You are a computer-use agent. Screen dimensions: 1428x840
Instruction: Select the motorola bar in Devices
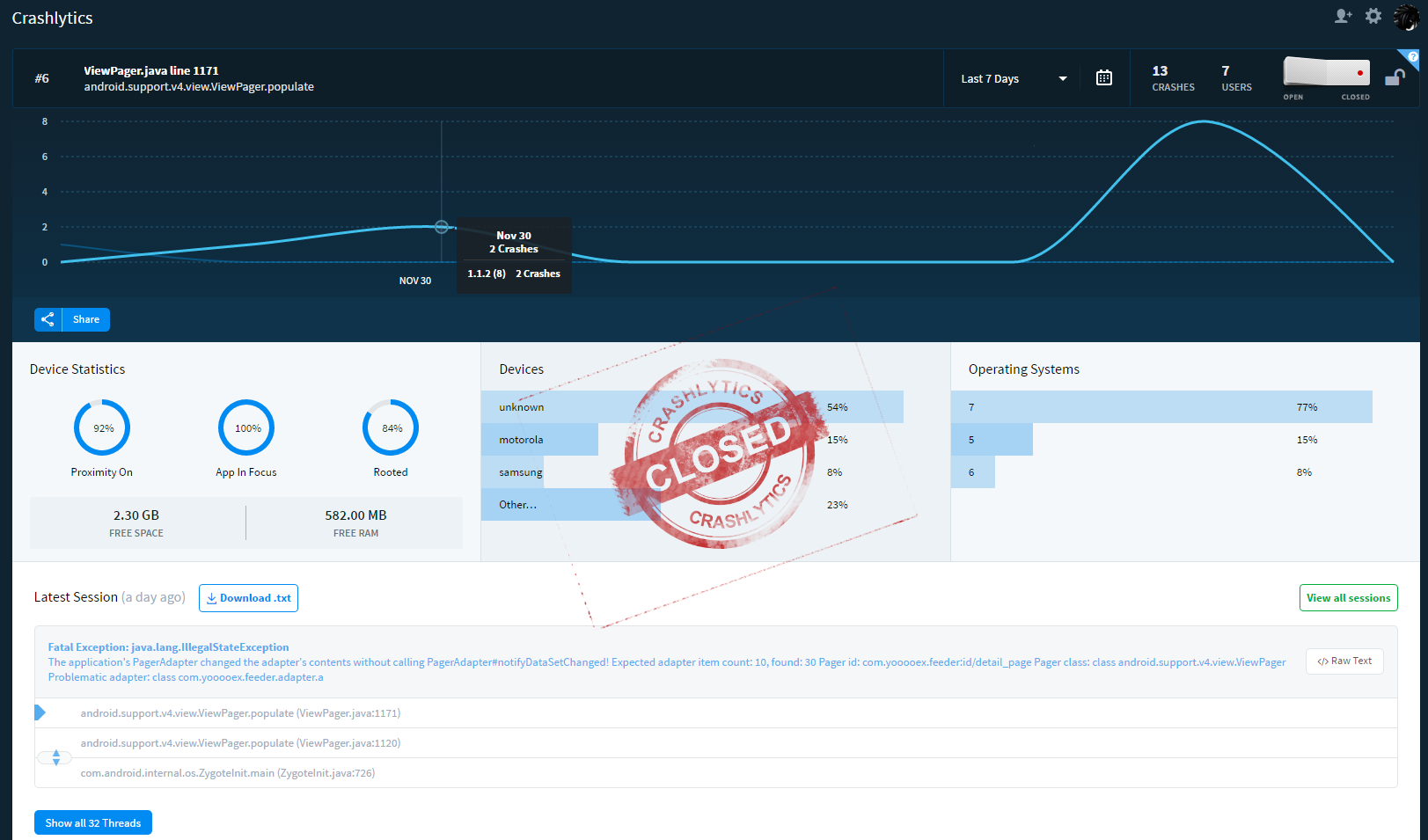539,440
